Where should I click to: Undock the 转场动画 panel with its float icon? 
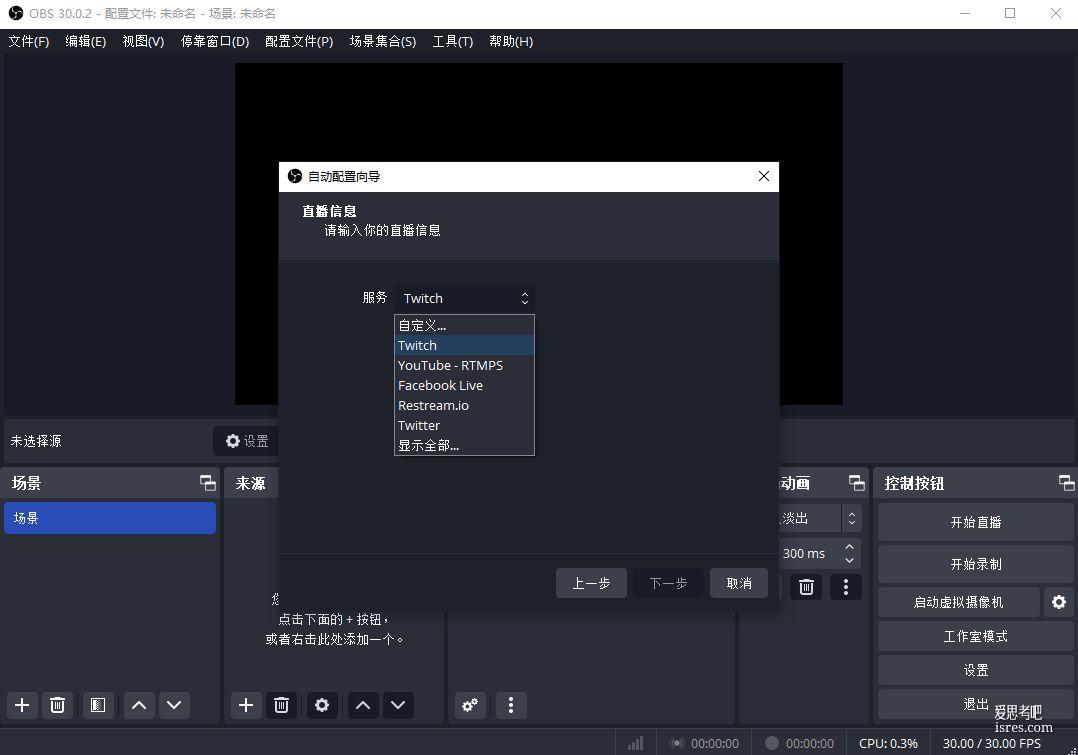point(857,483)
